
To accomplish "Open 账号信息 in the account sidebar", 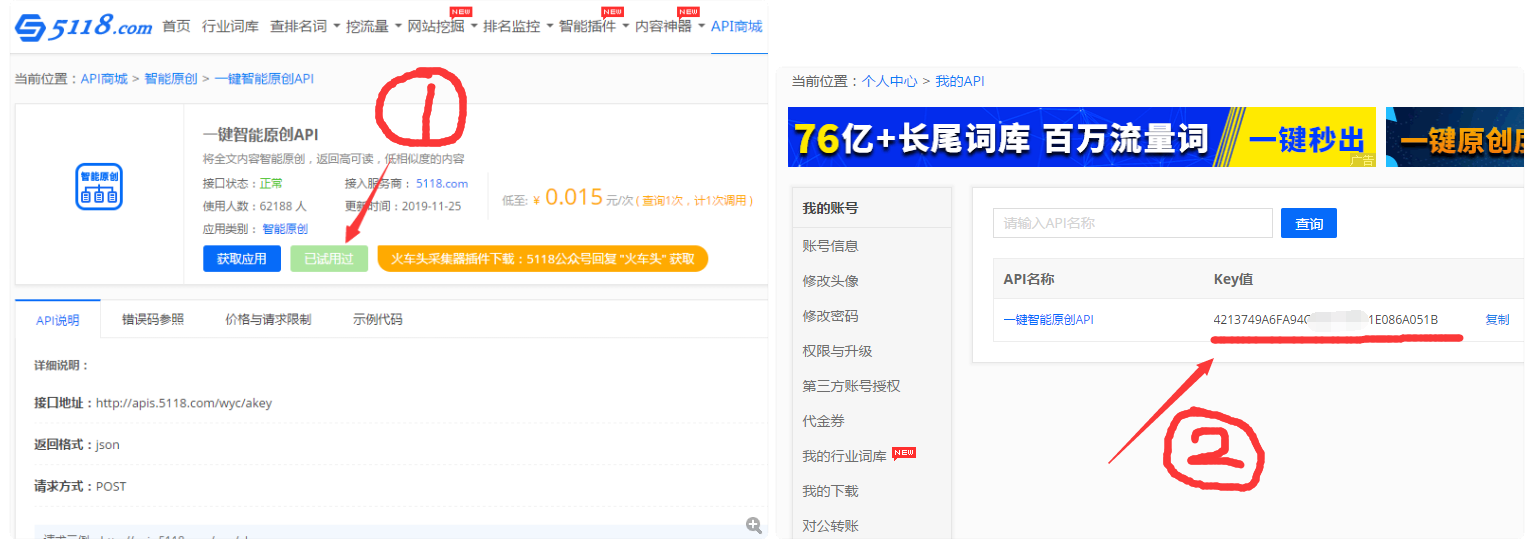I will tap(830, 246).
